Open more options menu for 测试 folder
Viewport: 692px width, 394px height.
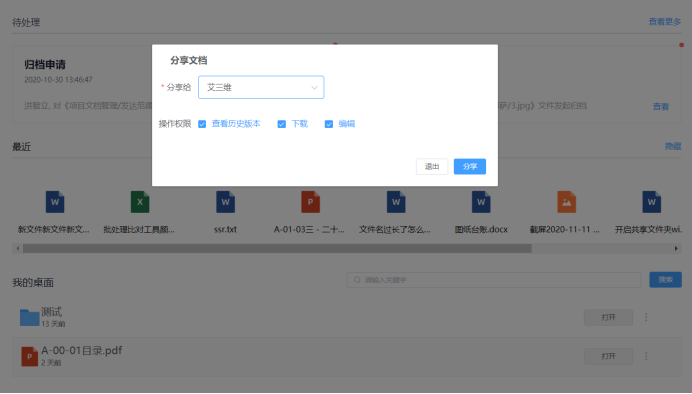click(x=646, y=317)
